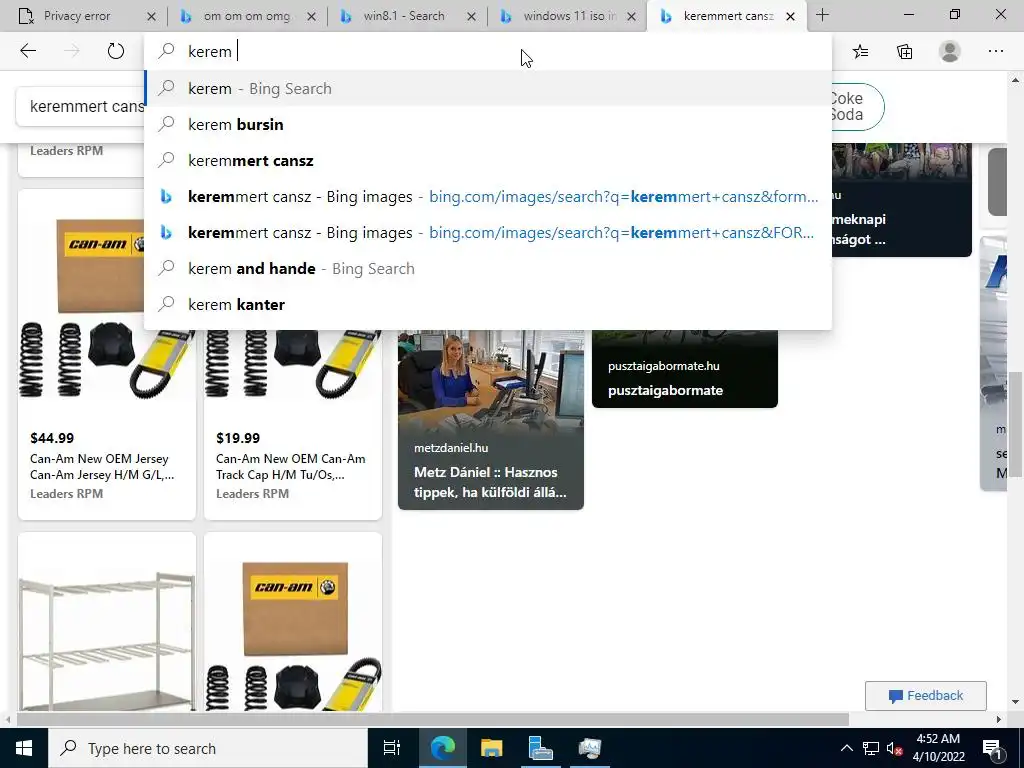Open the Can-Am New OEM Jersey listing title

pos(102,466)
